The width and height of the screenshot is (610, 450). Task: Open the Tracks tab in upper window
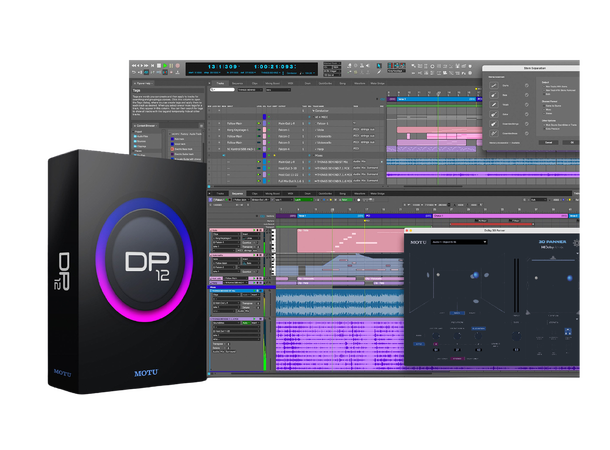coord(220,83)
